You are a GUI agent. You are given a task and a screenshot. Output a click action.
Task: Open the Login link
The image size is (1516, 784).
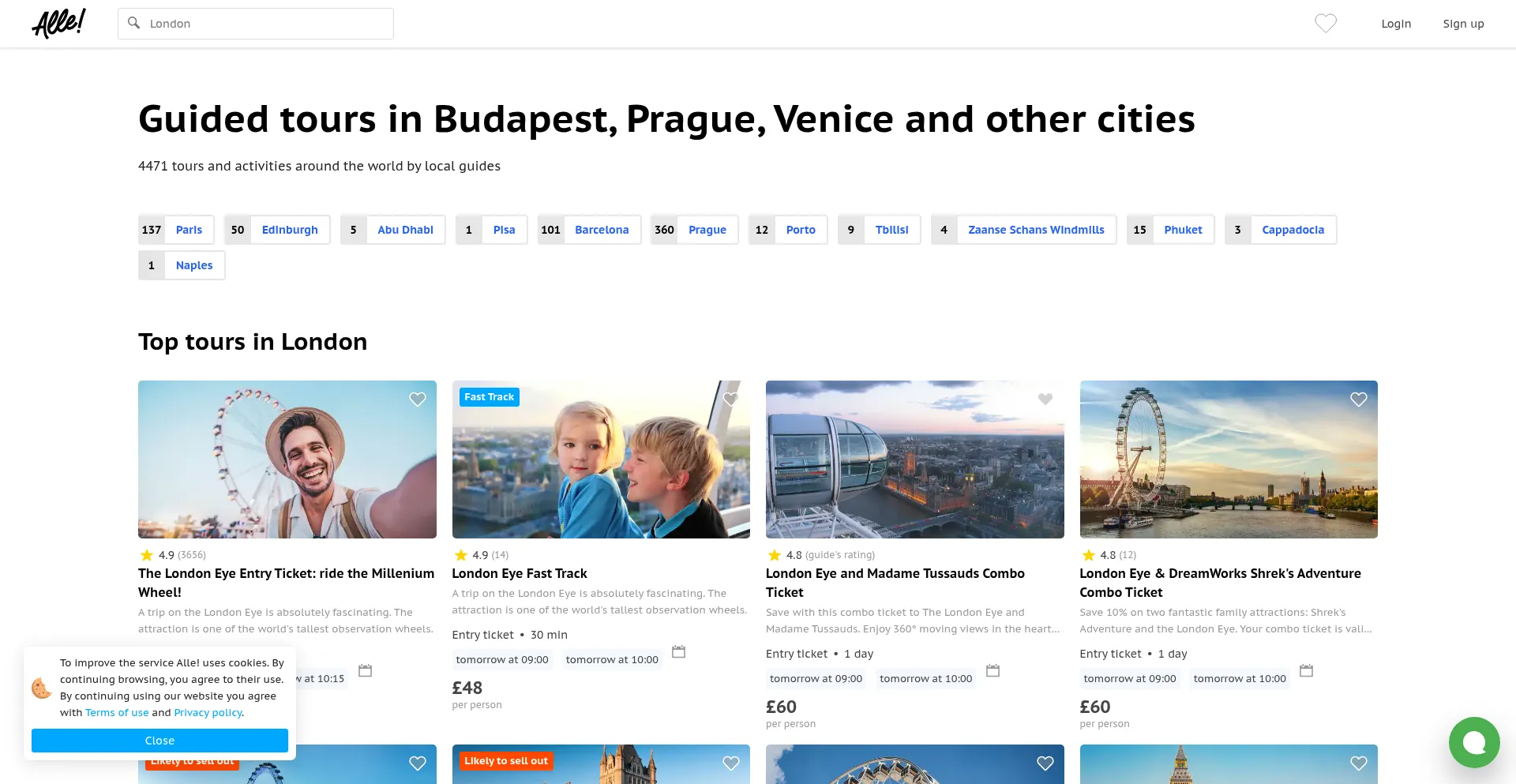(x=1396, y=24)
